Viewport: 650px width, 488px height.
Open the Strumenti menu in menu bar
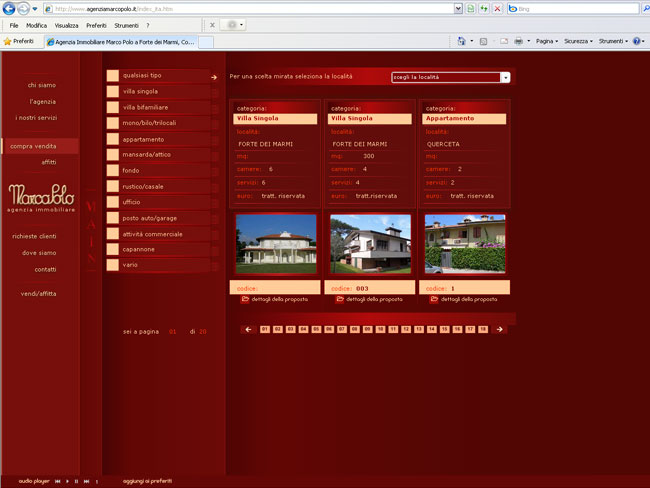[x=126, y=25]
